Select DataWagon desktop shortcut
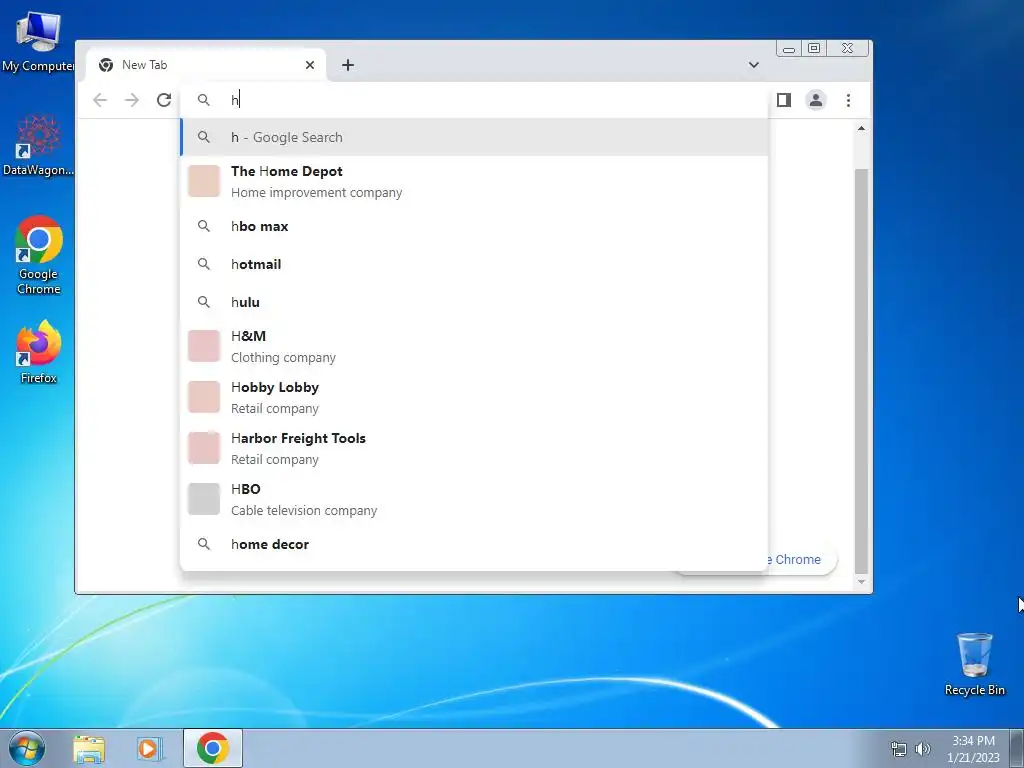Image resolution: width=1024 pixels, height=768 pixels. [x=38, y=145]
